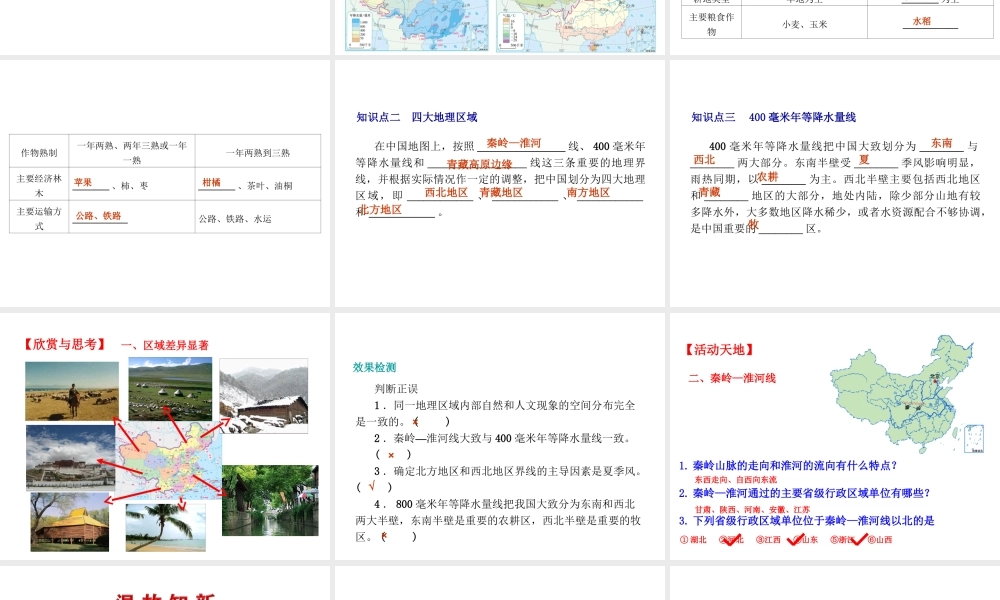
Task: Select the 知识点二 四大地理区域 slide heading
Action: click(416, 117)
